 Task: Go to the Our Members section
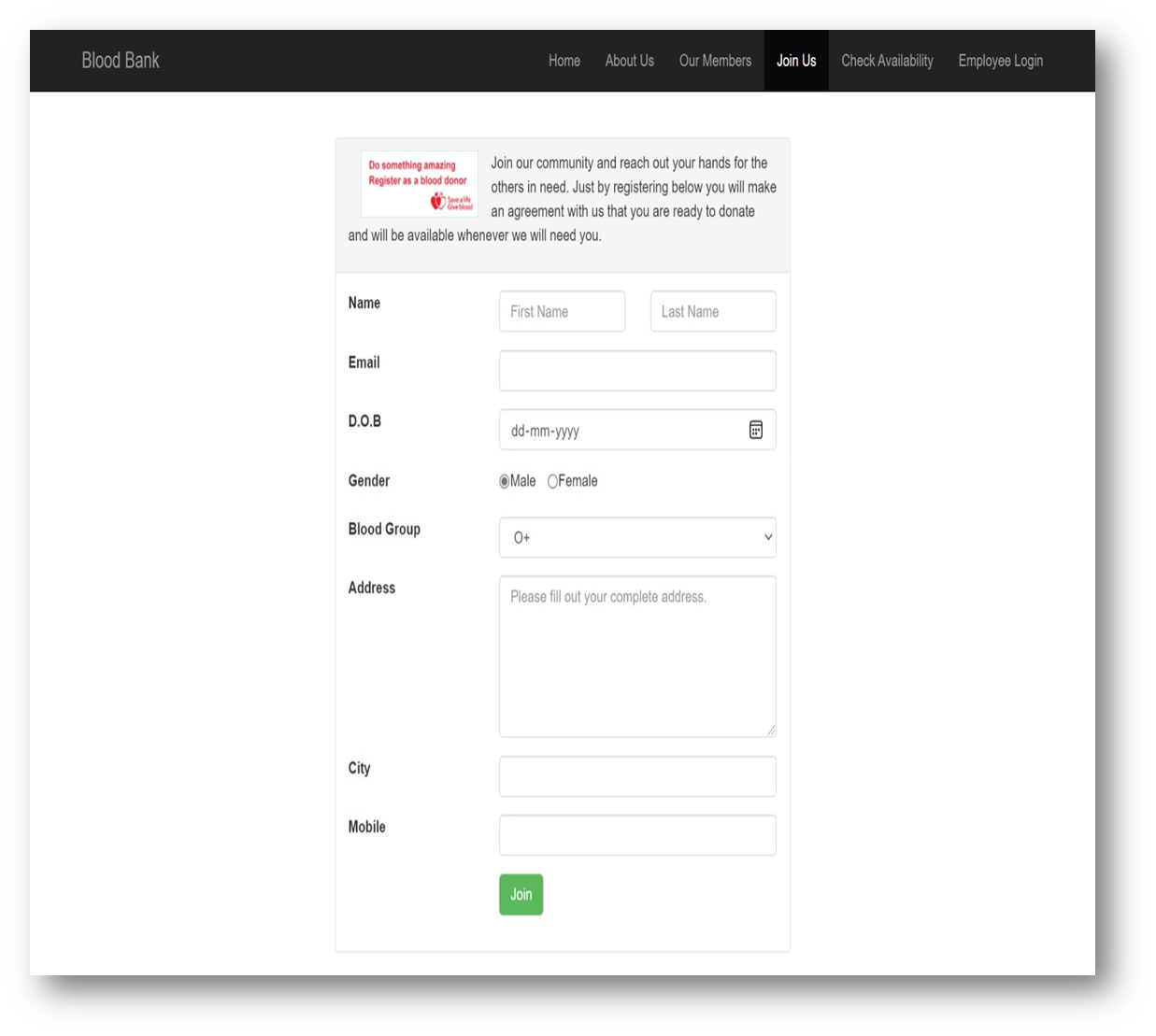coord(715,60)
